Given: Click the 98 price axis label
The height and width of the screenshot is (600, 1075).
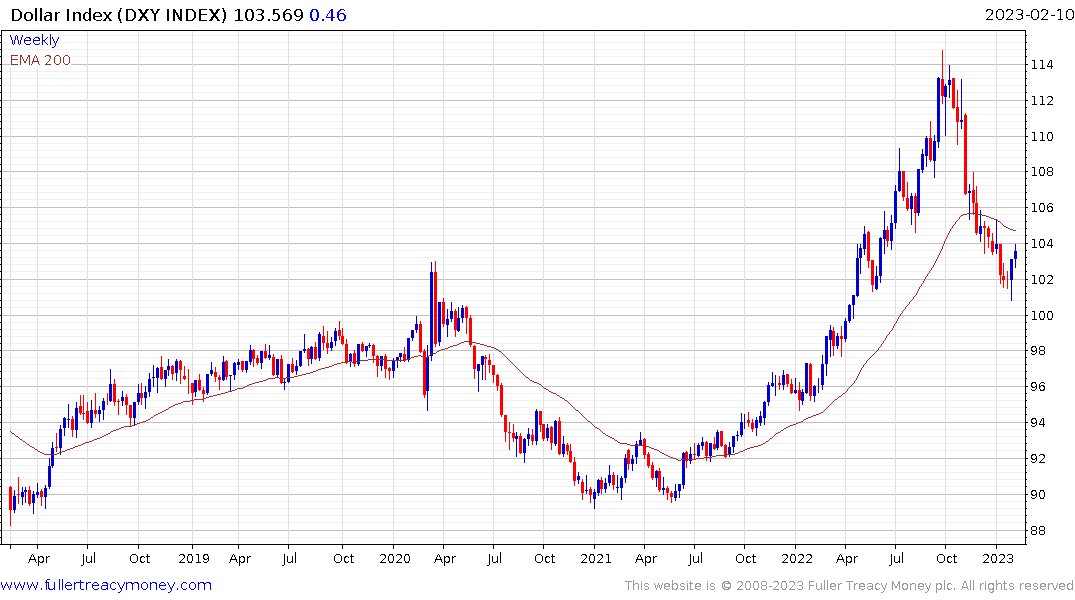Looking at the screenshot, I should (x=1038, y=351).
